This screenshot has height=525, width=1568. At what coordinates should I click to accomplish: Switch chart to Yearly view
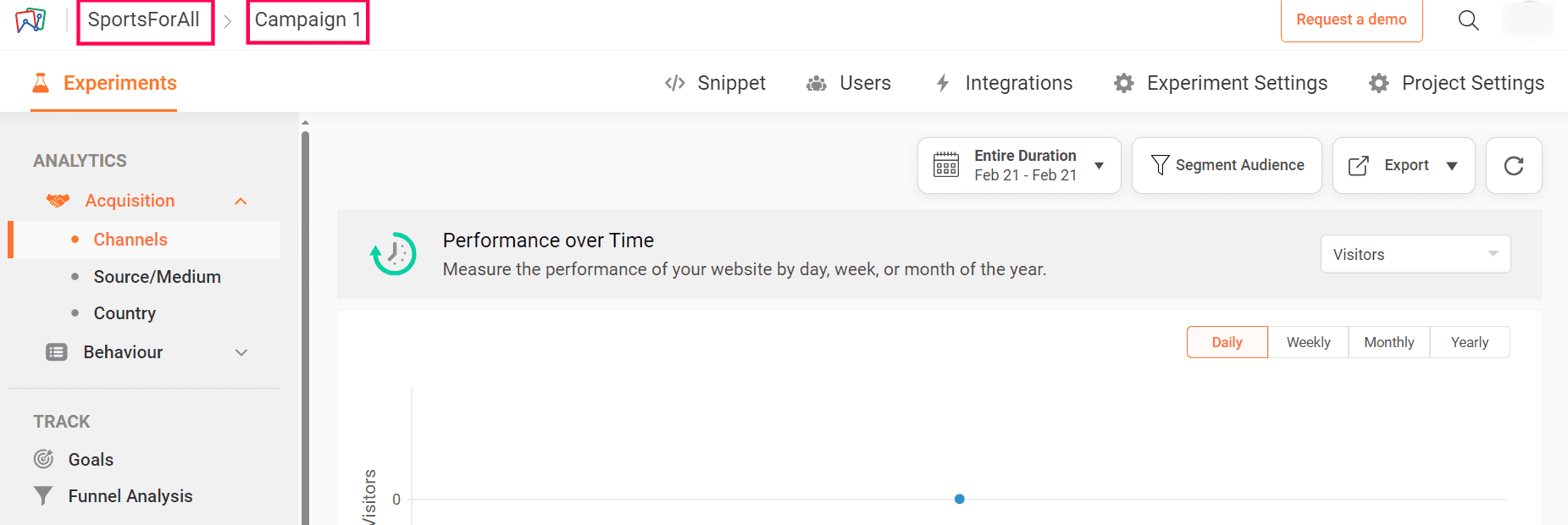[1469, 342]
